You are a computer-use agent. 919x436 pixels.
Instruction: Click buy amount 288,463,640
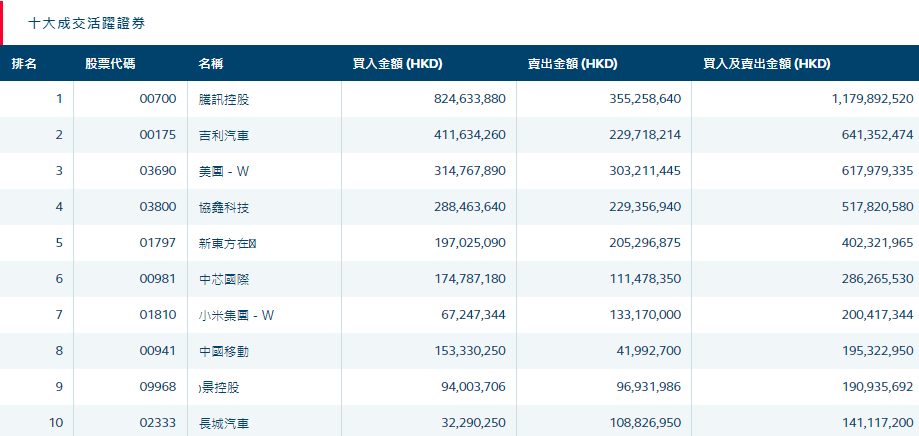coord(469,207)
